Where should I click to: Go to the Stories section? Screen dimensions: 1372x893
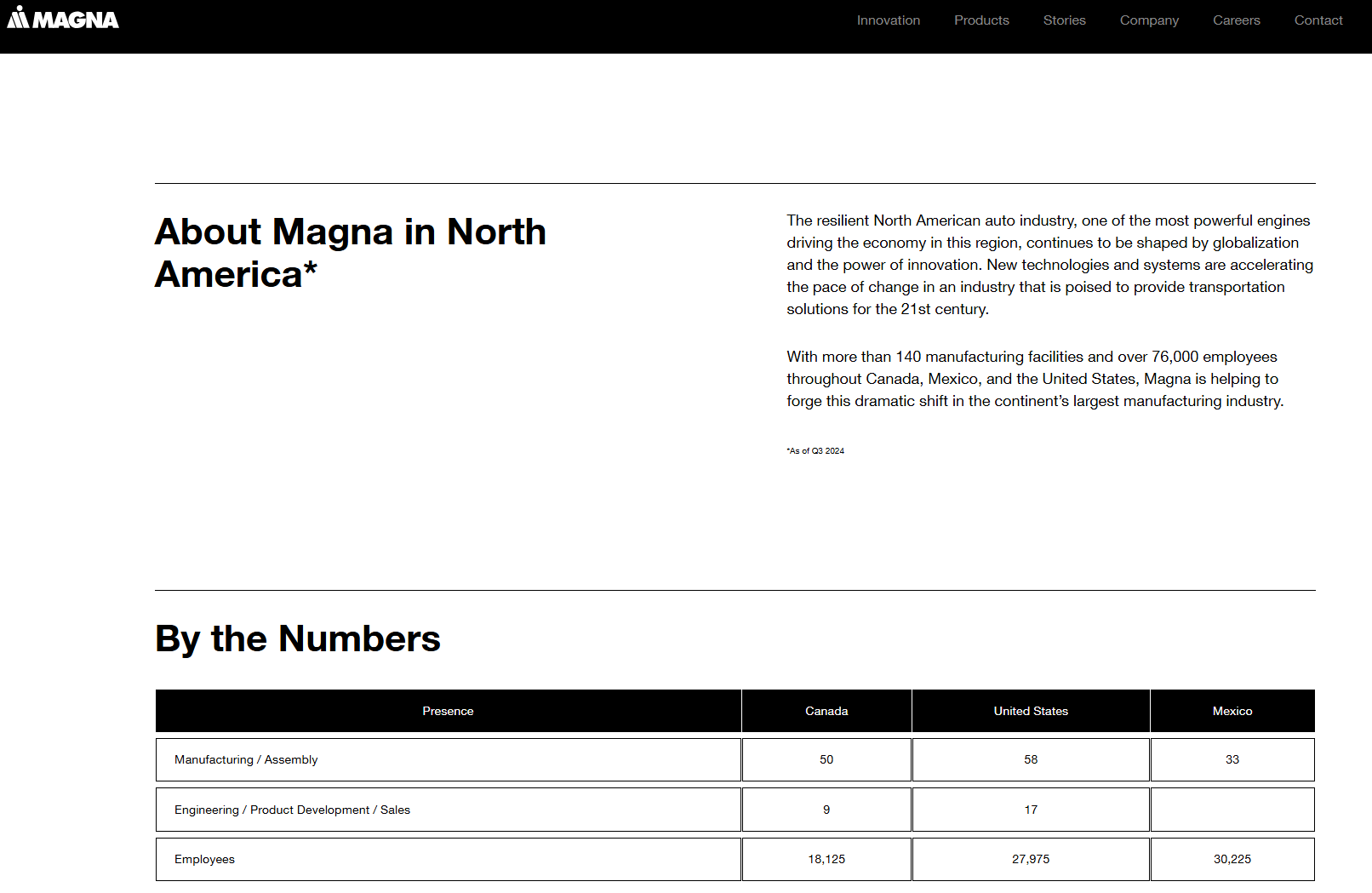(x=1064, y=20)
